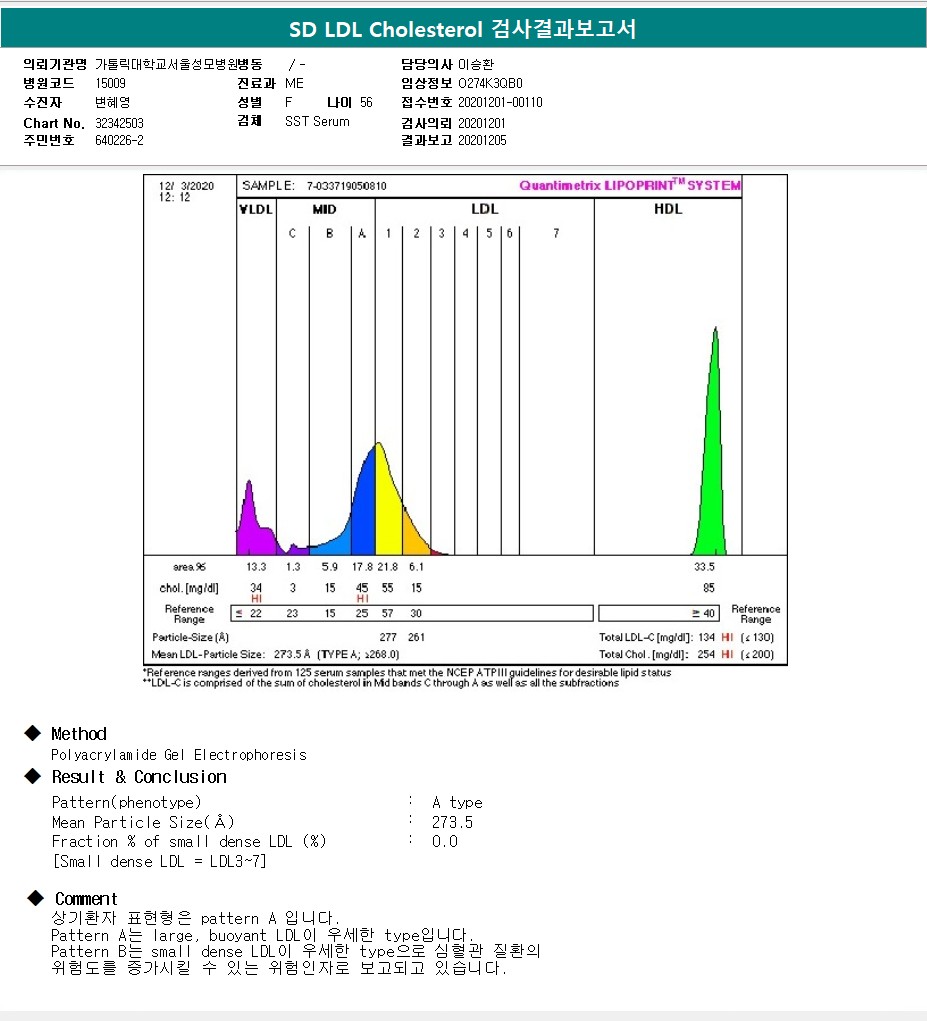Click the SD LDL Cholesterol report title banner
This screenshot has height=1021, width=927.
click(463, 30)
